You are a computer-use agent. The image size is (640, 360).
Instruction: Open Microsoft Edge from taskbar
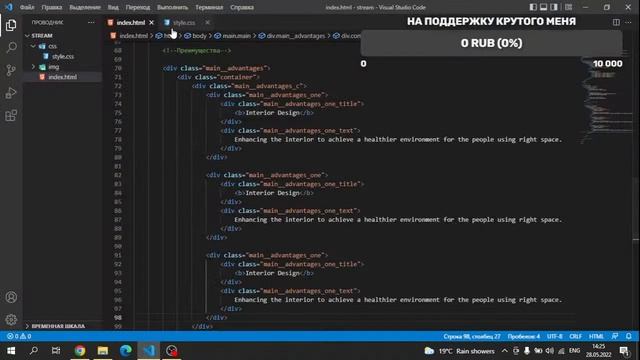[126, 351]
